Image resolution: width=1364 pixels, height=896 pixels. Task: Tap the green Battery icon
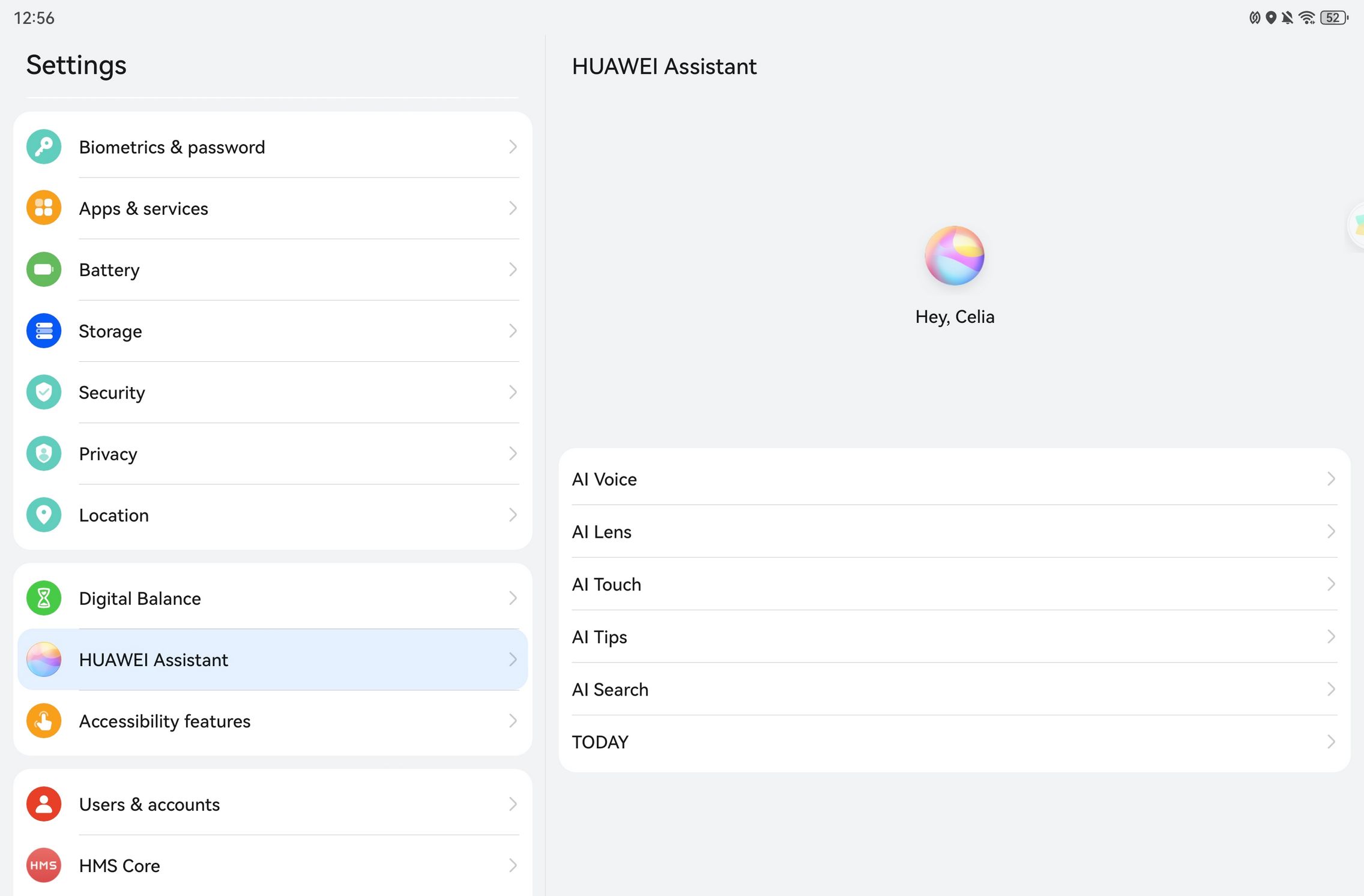click(x=44, y=269)
